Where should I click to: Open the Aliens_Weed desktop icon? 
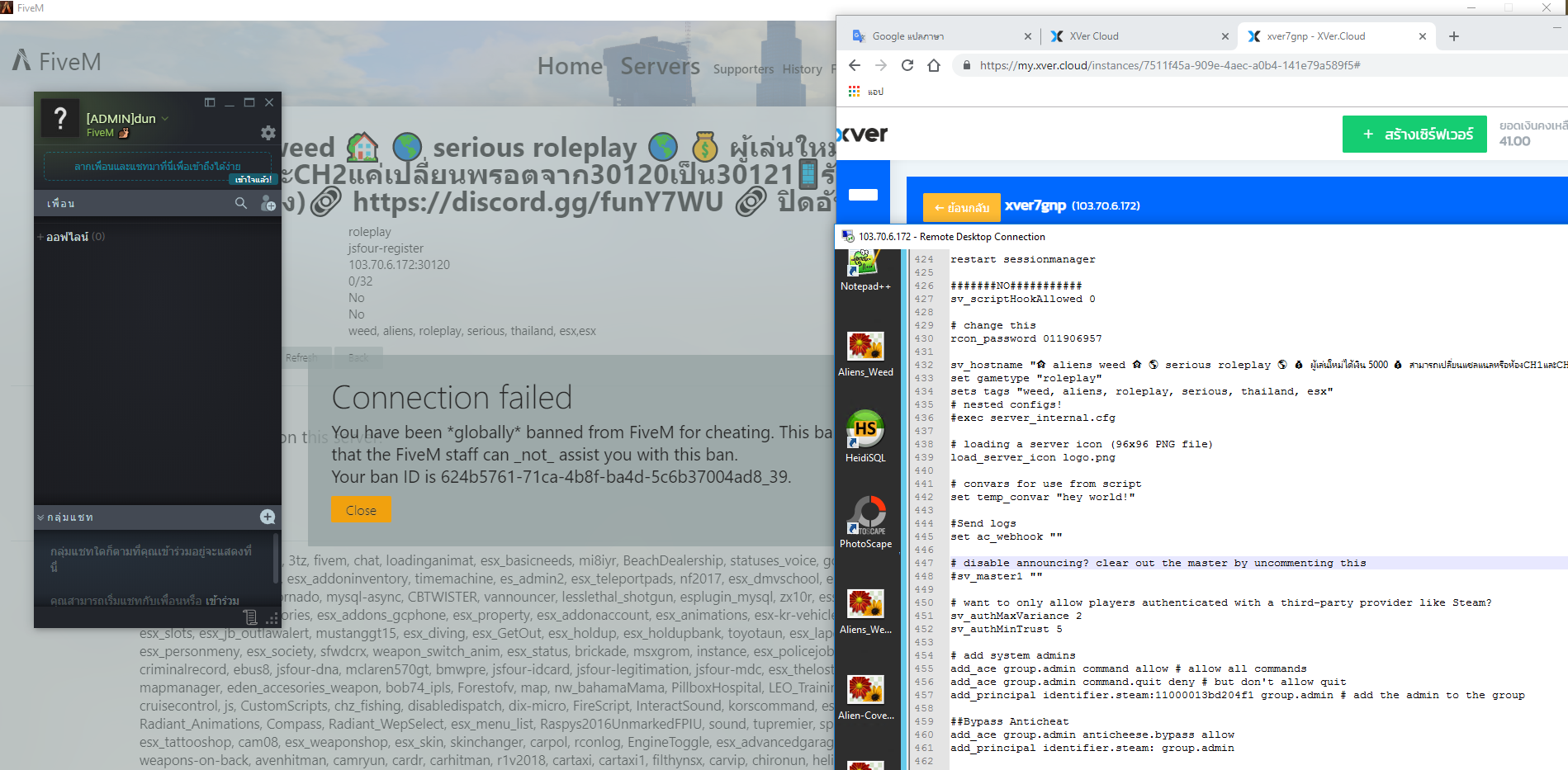point(865,355)
